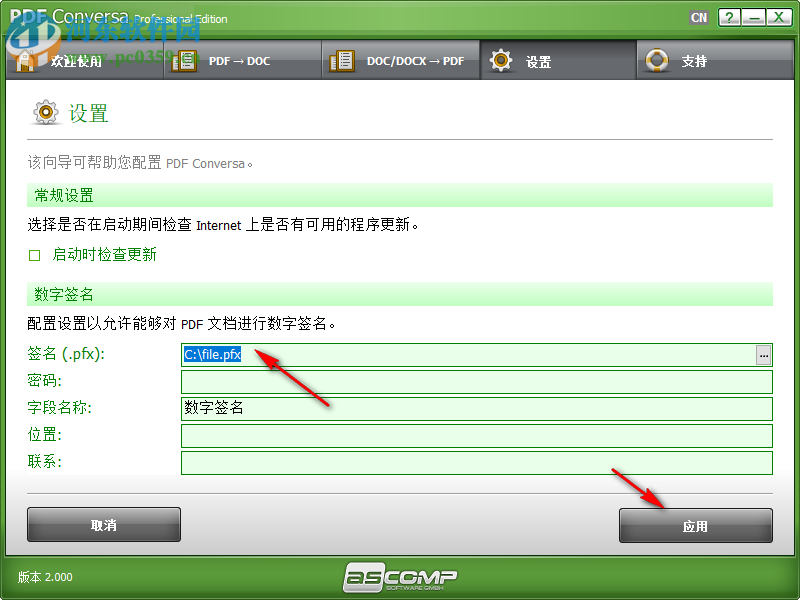The width and height of the screenshot is (800, 600).
Task: Click the CN language toggle
Action: 698,17
